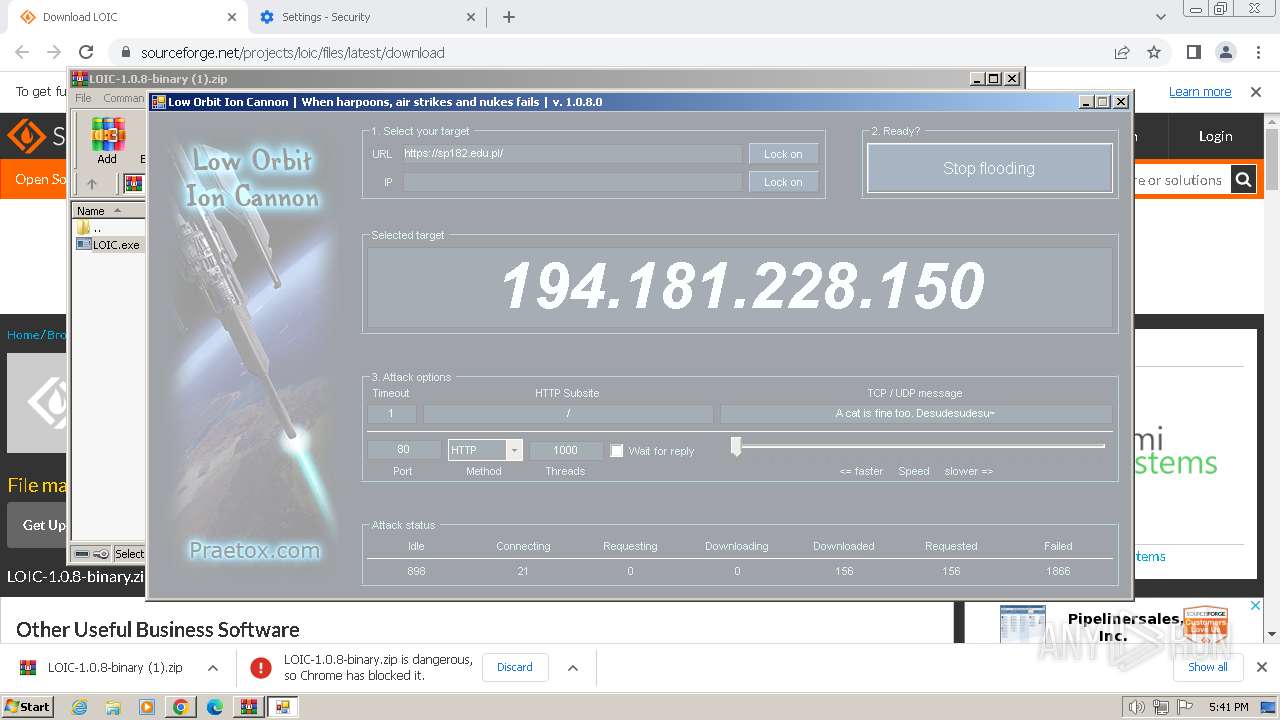Switch to the Download LOIC tab
Viewport: 1280px width, 720px height.
click(x=125, y=17)
